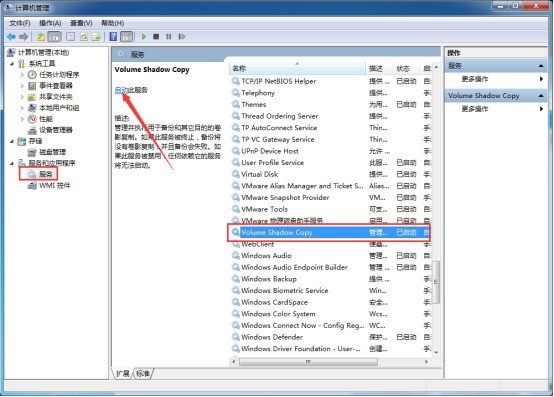The height and width of the screenshot is (397, 554).
Task: Select User Profile Service row
Action: pos(330,163)
